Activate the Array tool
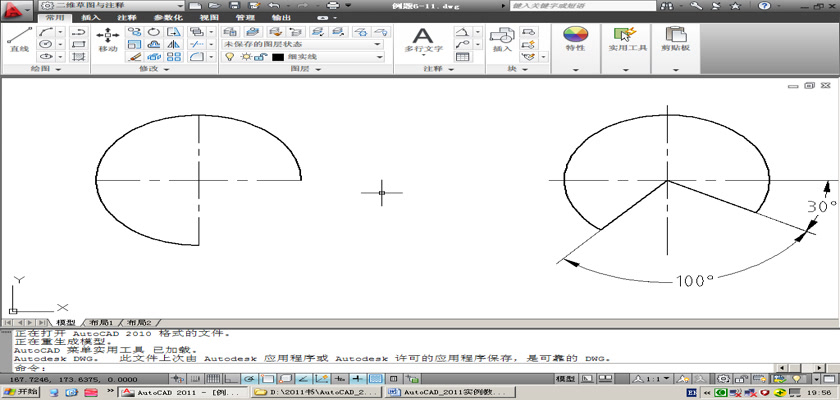The image size is (840, 400). point(174,56)
